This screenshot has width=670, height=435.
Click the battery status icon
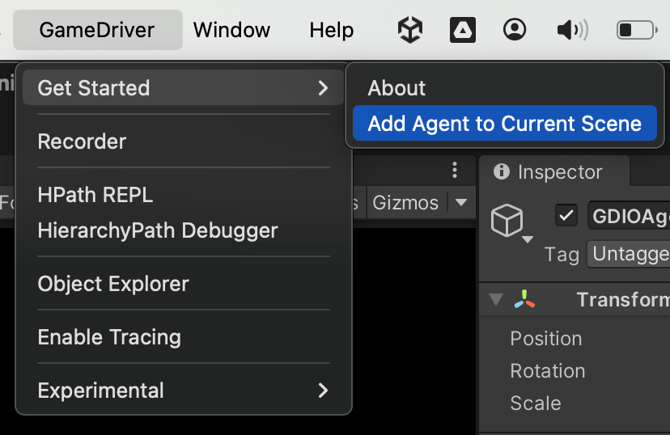pos(636,30)
